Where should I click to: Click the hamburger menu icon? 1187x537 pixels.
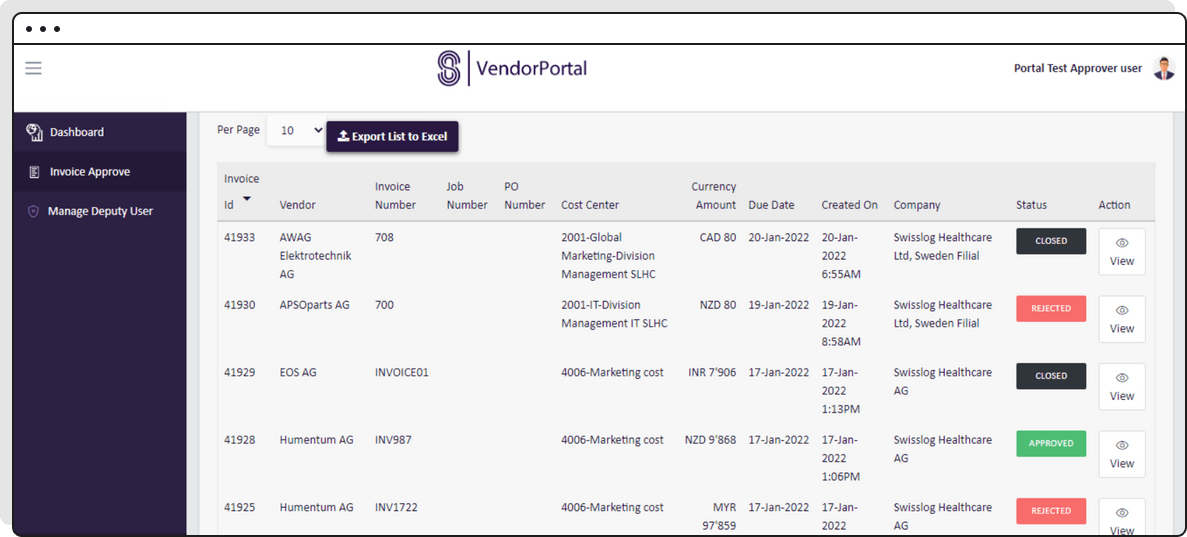[34, 68]
